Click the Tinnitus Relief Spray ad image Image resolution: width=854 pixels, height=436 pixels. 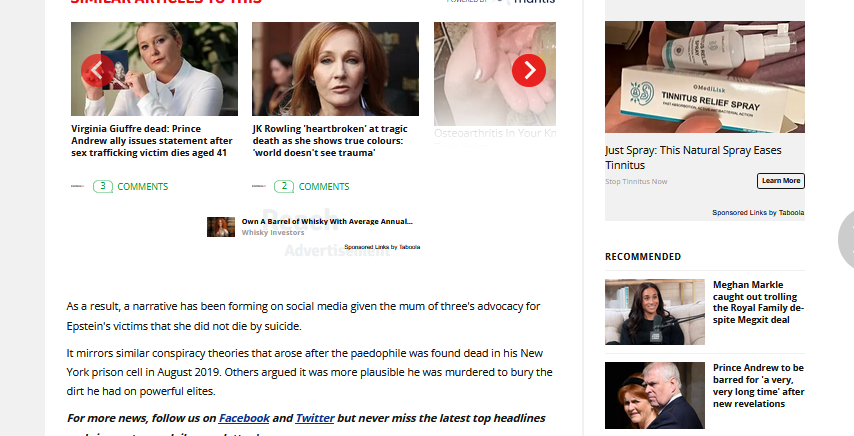coord(704,77)
